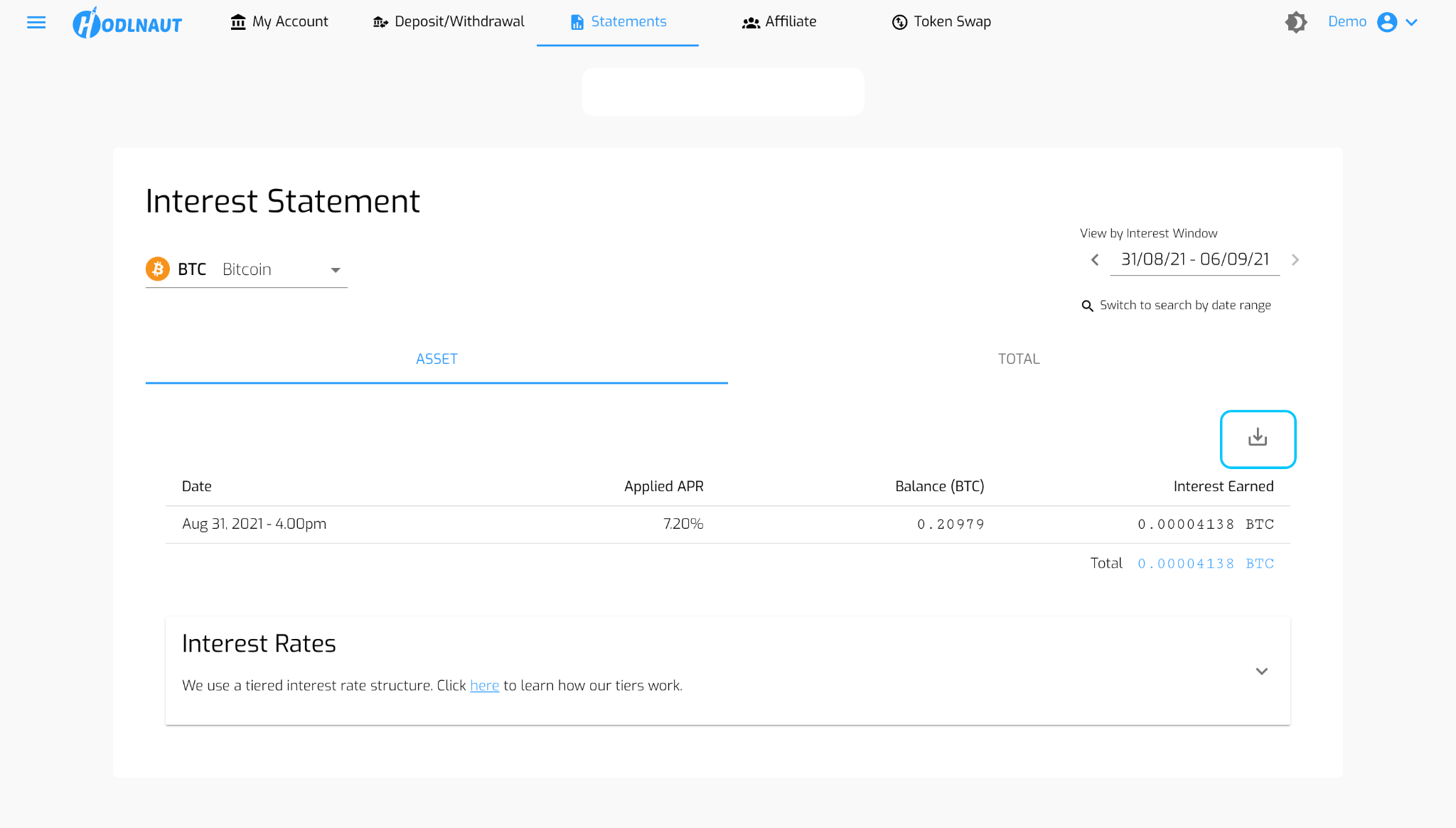Click the Demo user avatar icon
The height and width of the screenshot is (828, 1456).
[x=1386, y=22]
